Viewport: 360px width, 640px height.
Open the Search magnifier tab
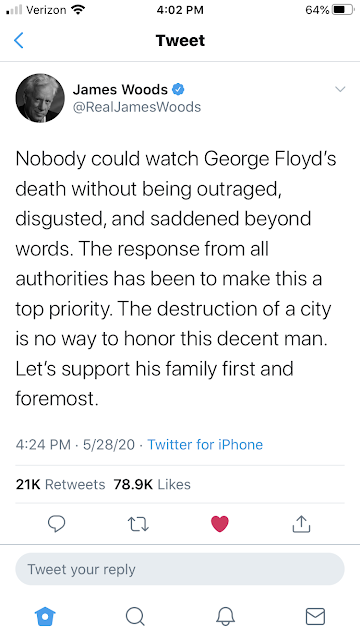[x=135, y=616]
